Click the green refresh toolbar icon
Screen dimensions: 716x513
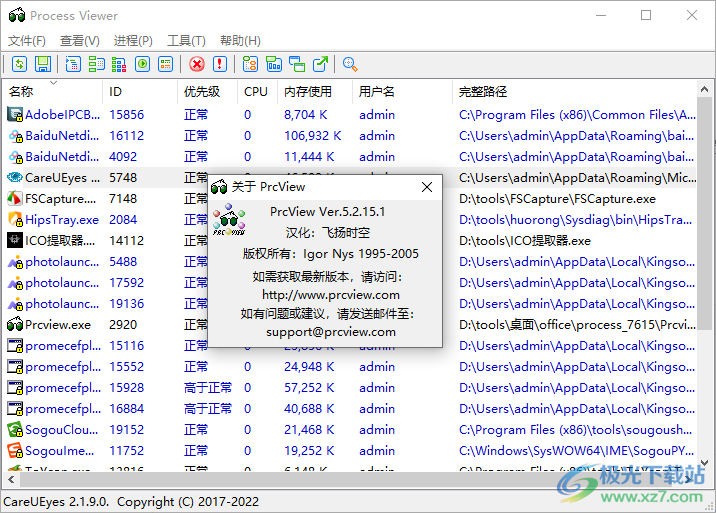(x=19, y=64)
